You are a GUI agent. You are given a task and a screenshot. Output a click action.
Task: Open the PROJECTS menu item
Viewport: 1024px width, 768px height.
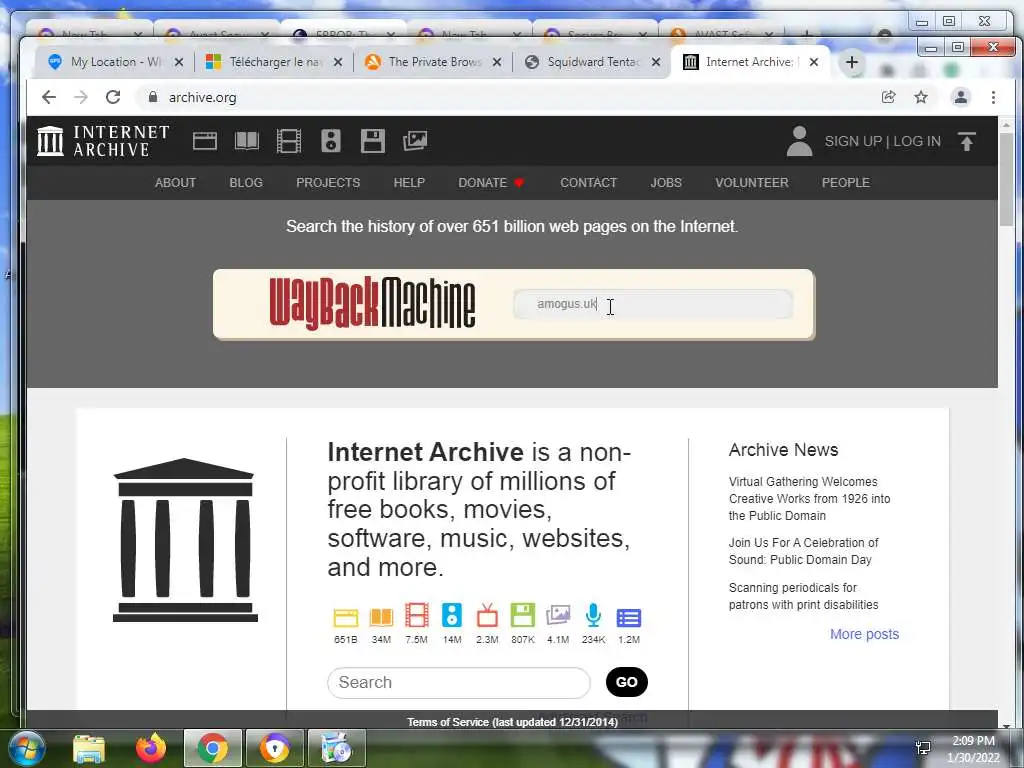coord(328,183)
